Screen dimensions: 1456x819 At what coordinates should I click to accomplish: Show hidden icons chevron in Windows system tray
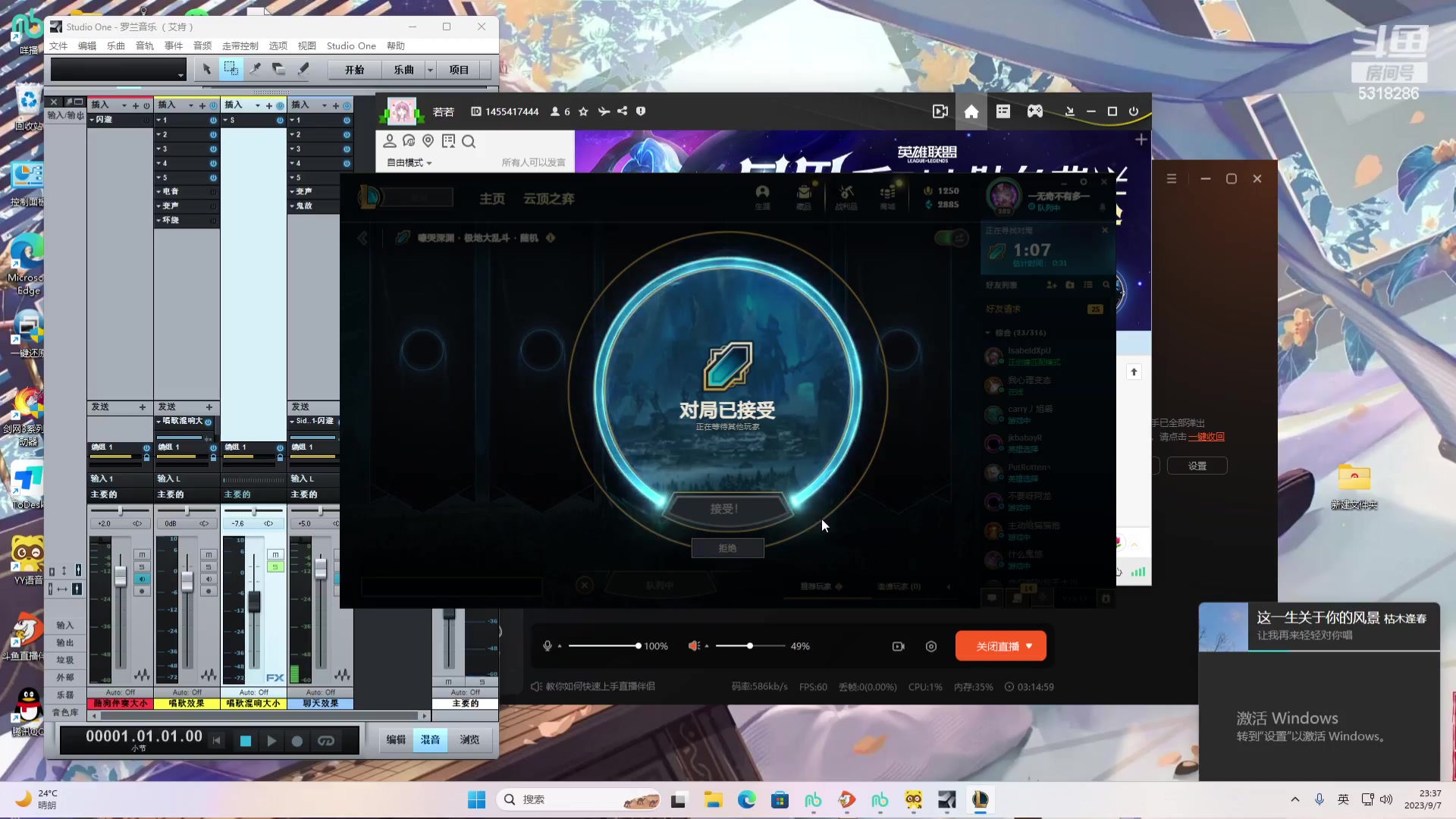(x=1295, y=799)
